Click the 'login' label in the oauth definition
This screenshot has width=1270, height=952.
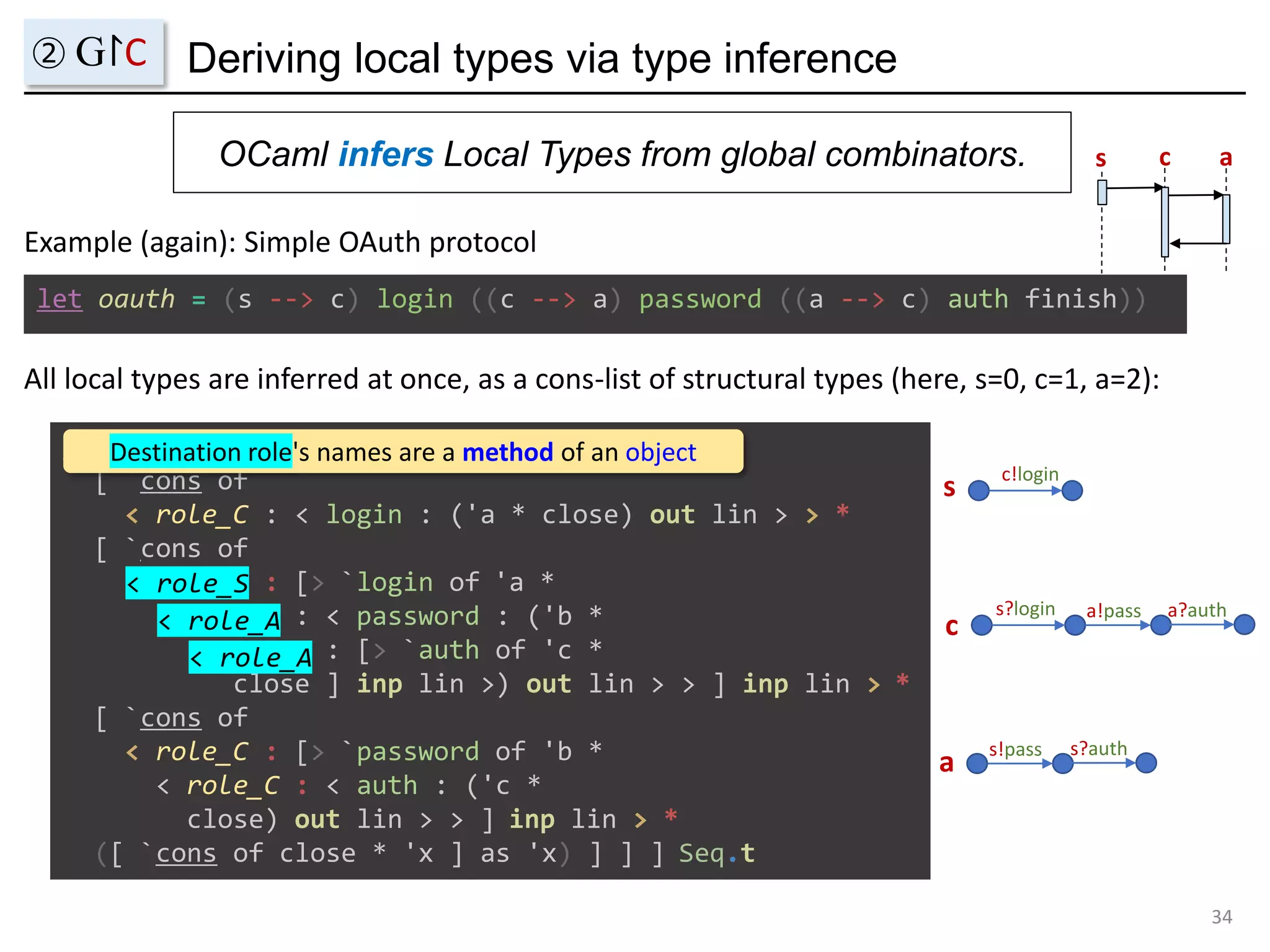click(x=415, y=299)
